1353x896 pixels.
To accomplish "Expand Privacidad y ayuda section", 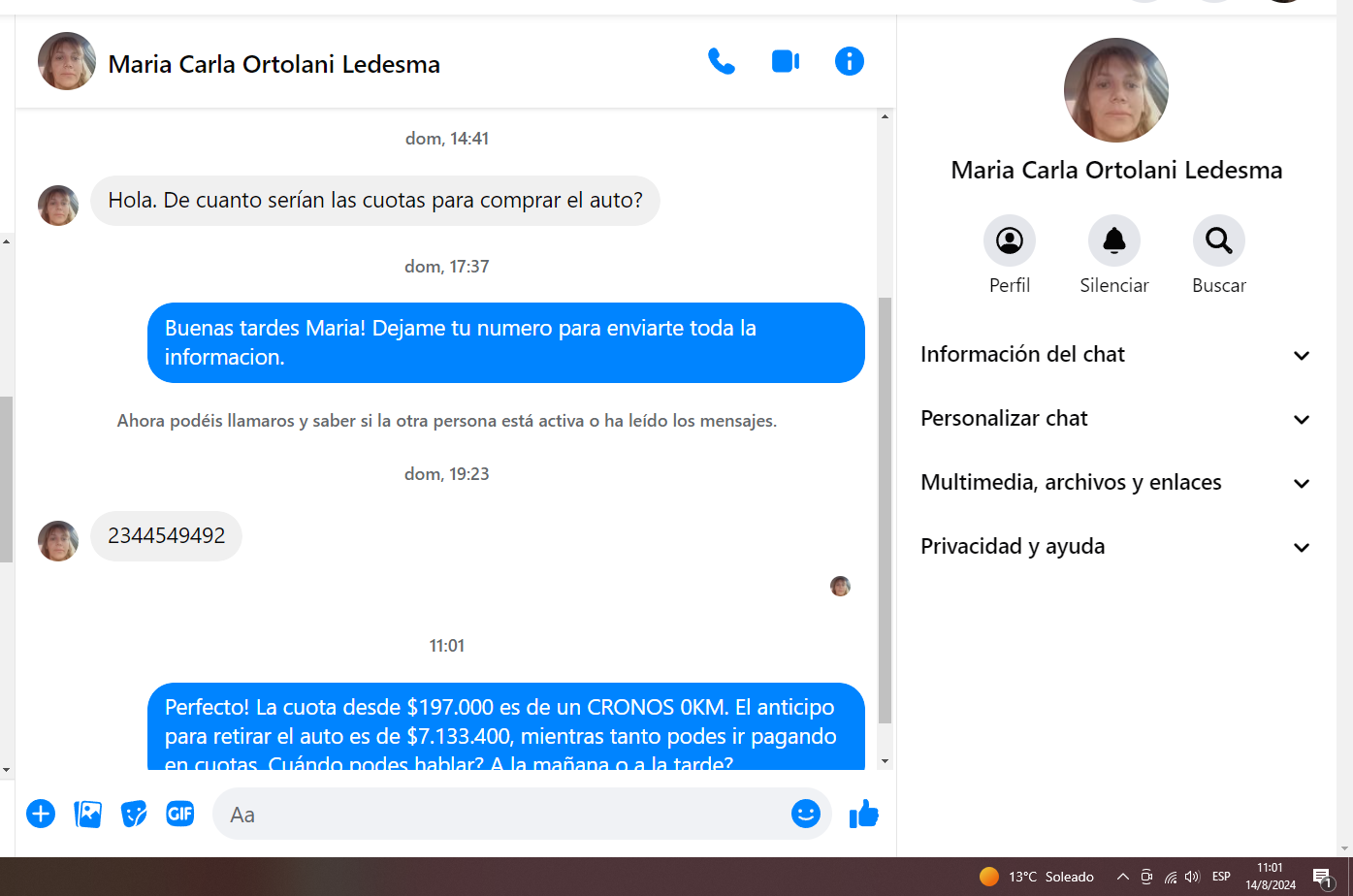I will (x=1115, y=547).
